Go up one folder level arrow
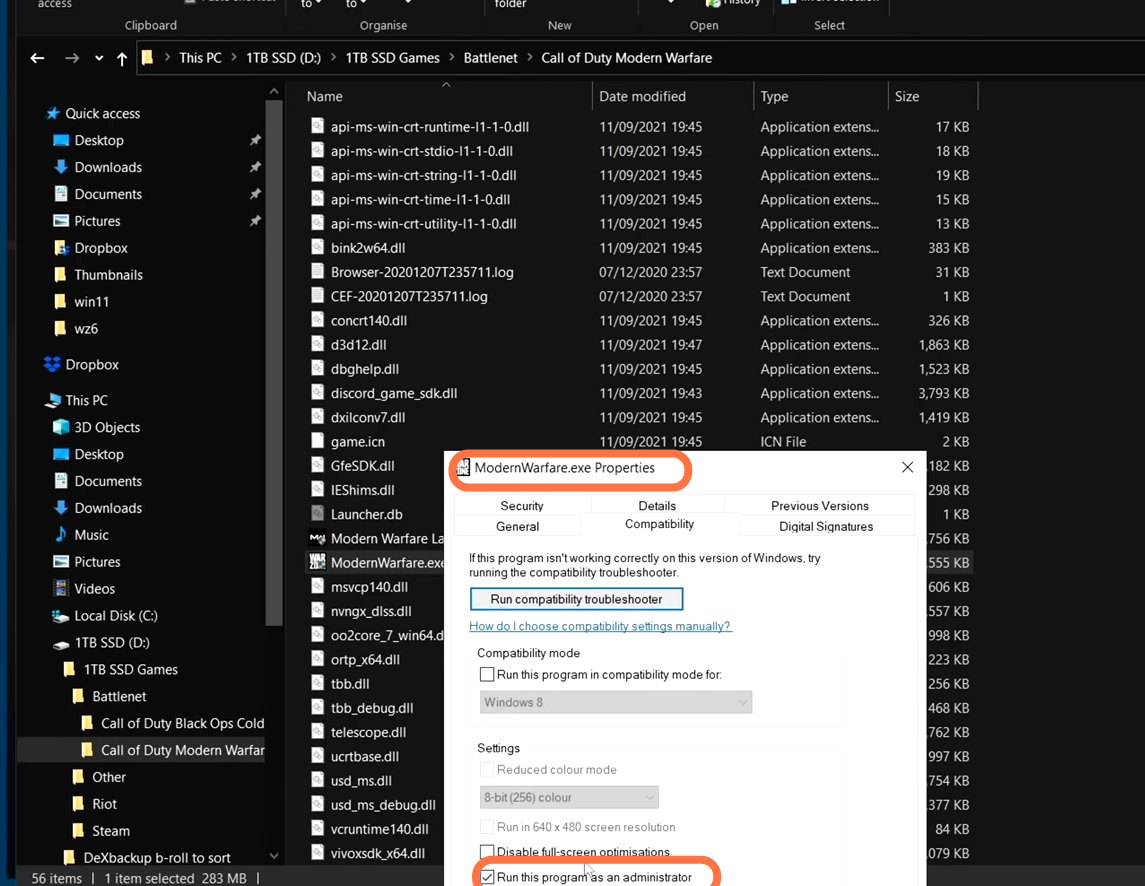The height and width of the screenshot is (886, 1145). [x=122, y=58]
